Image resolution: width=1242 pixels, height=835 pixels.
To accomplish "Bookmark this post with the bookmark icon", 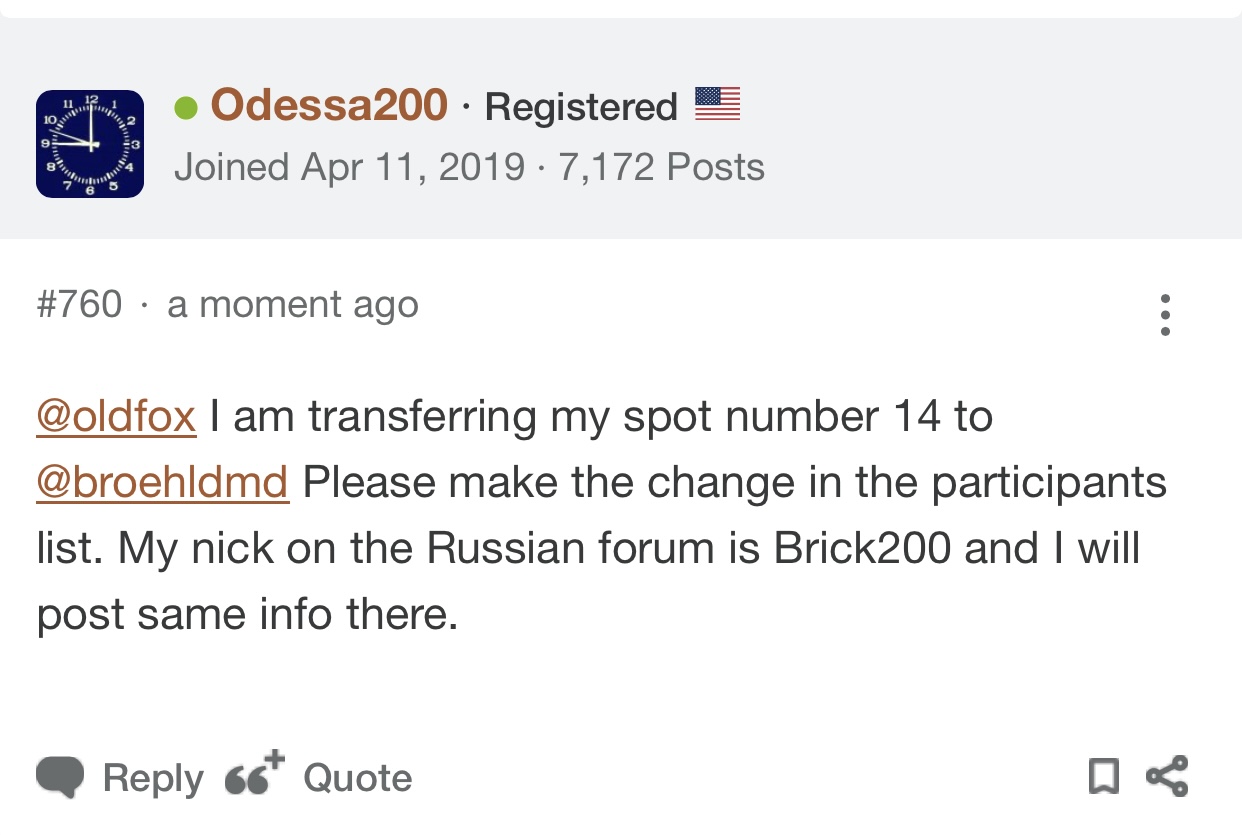I will pos(1103,776).
